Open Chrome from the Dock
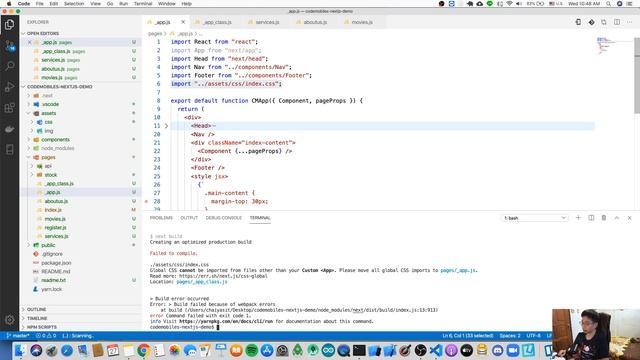 click(x=143, y=351)
